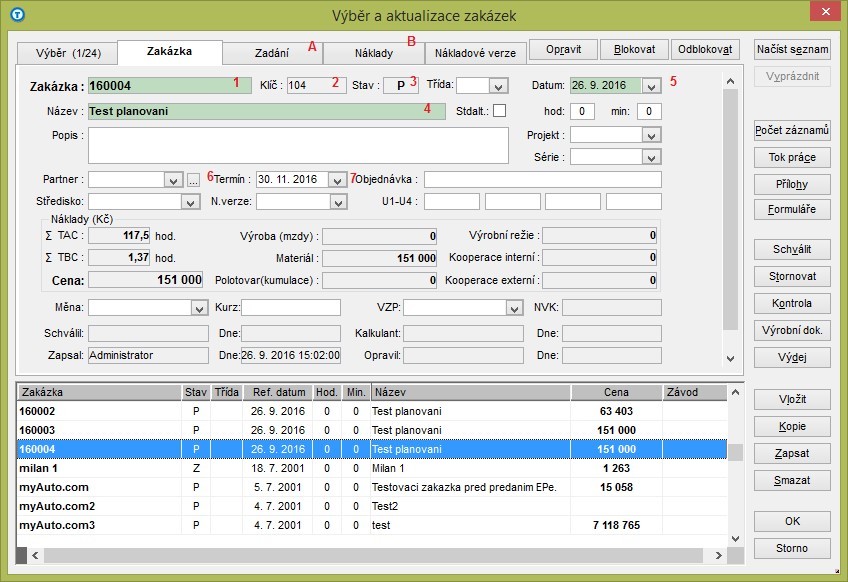This screenshot has height=582, width=848.
Task: Click the Kontrola button
Action: click(792, 303)
